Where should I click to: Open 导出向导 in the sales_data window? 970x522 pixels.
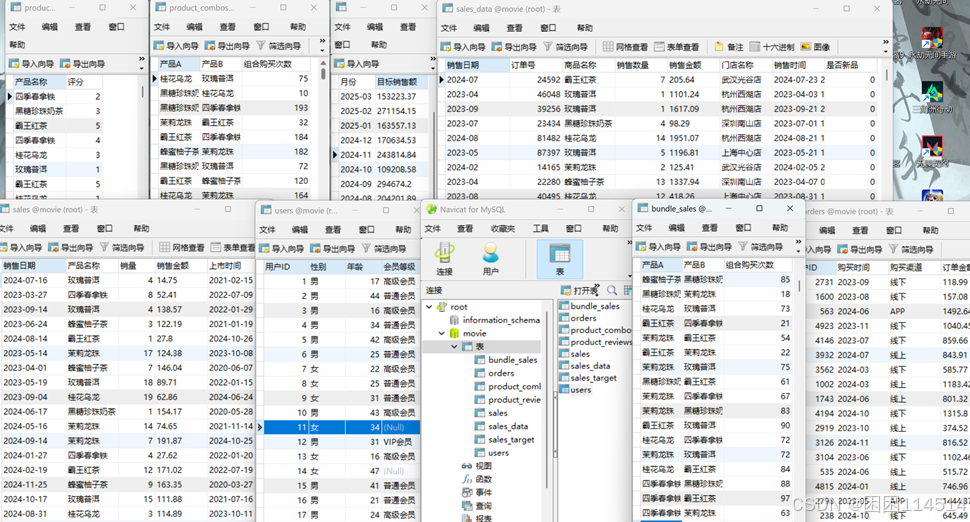click(515, 47)
